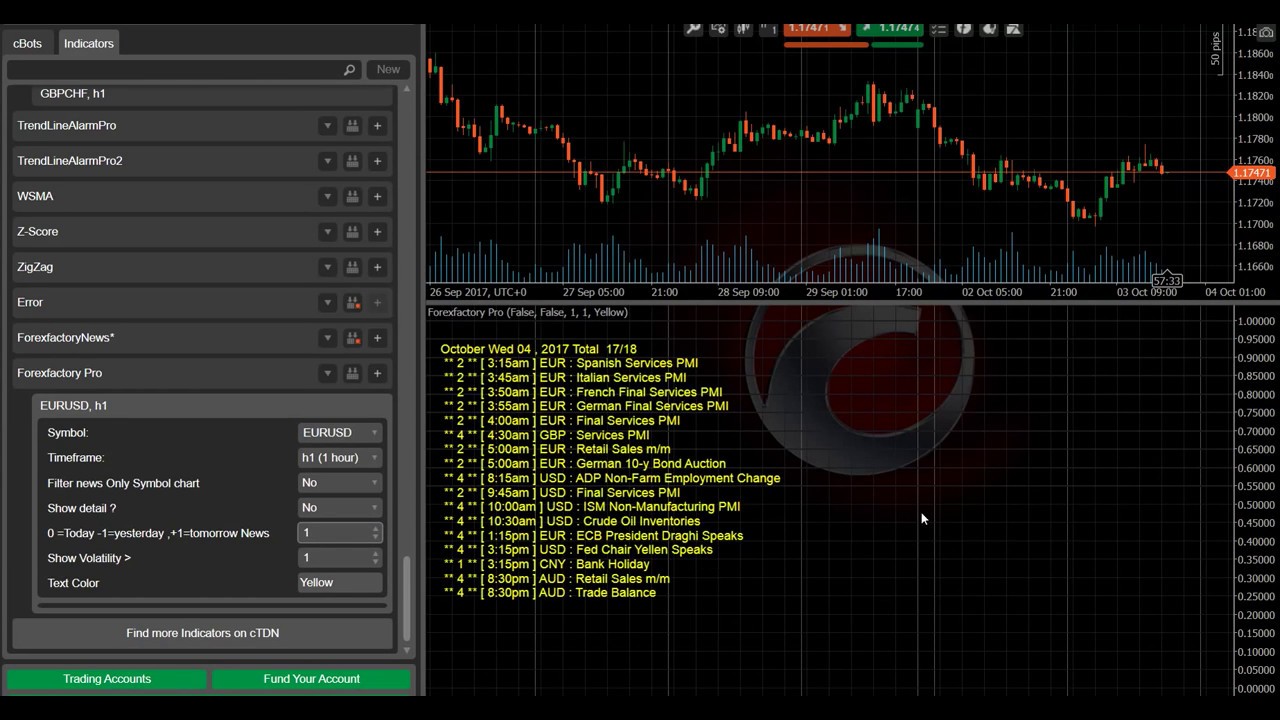Switch to the Indicators tab
1280x720 pixels.
click(89, 44)
